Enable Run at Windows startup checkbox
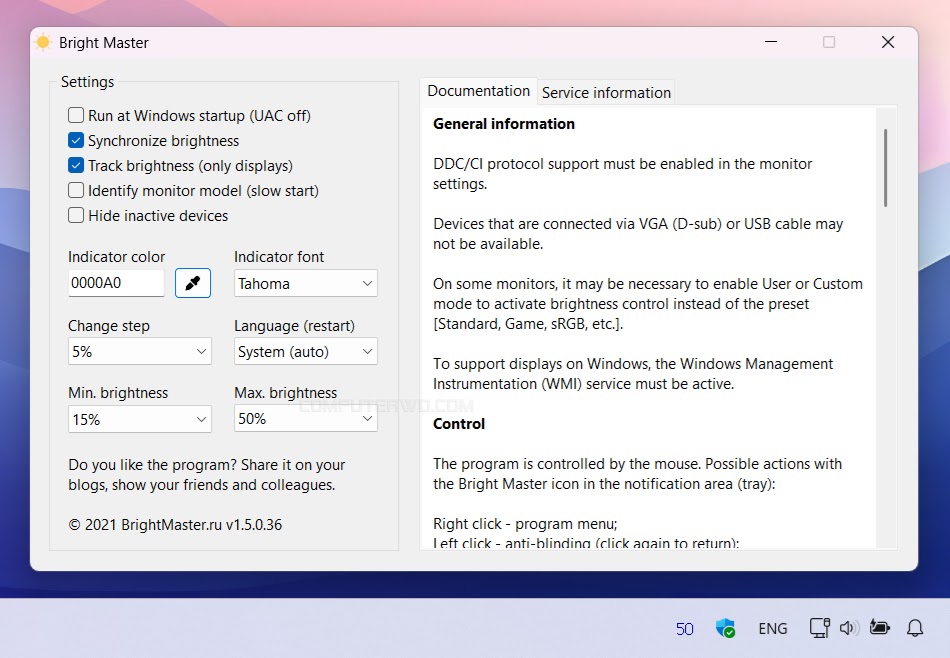The image size is (950, 658). [x=76, y=115]
